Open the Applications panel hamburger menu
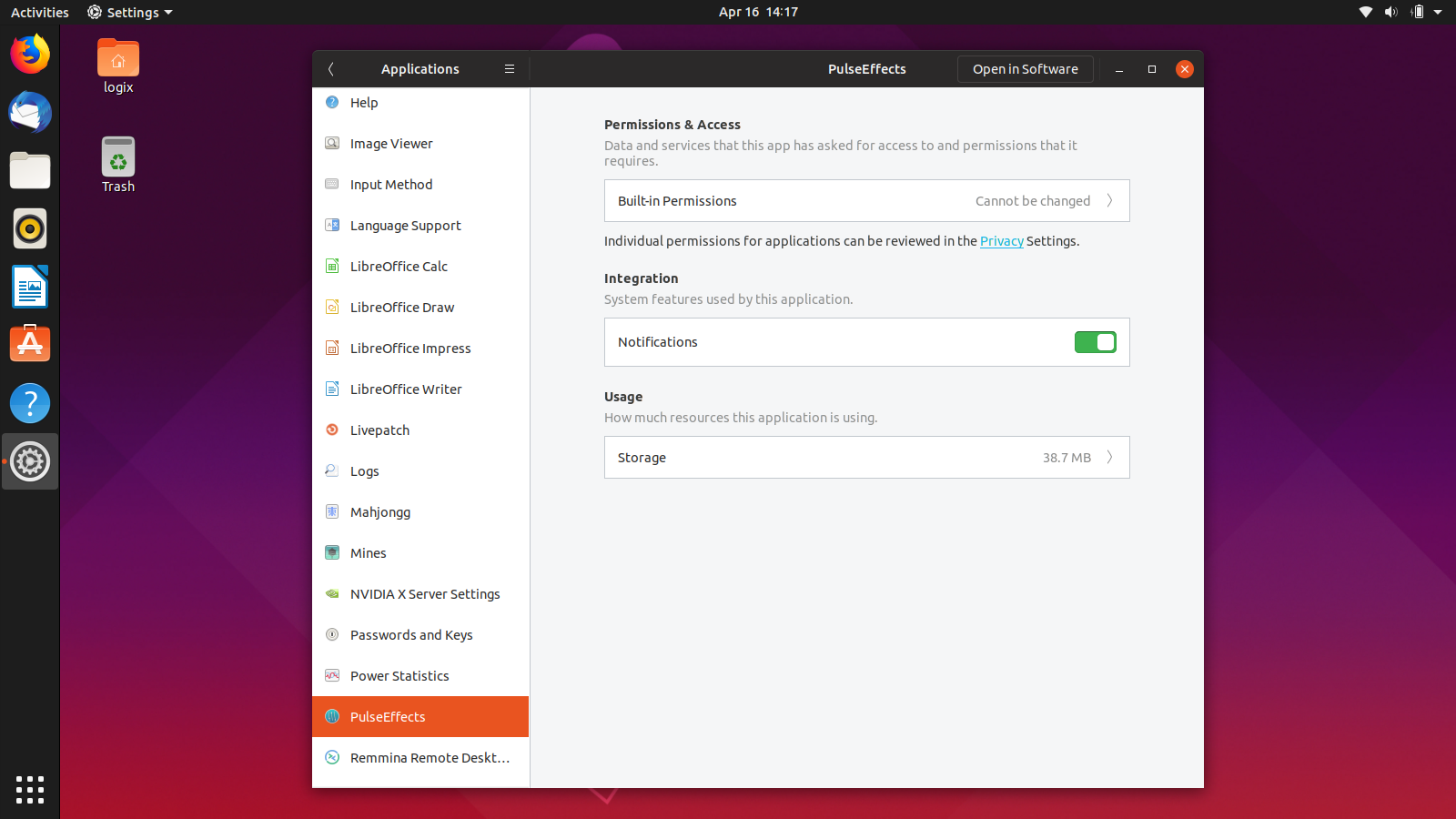 pos(510,68)
